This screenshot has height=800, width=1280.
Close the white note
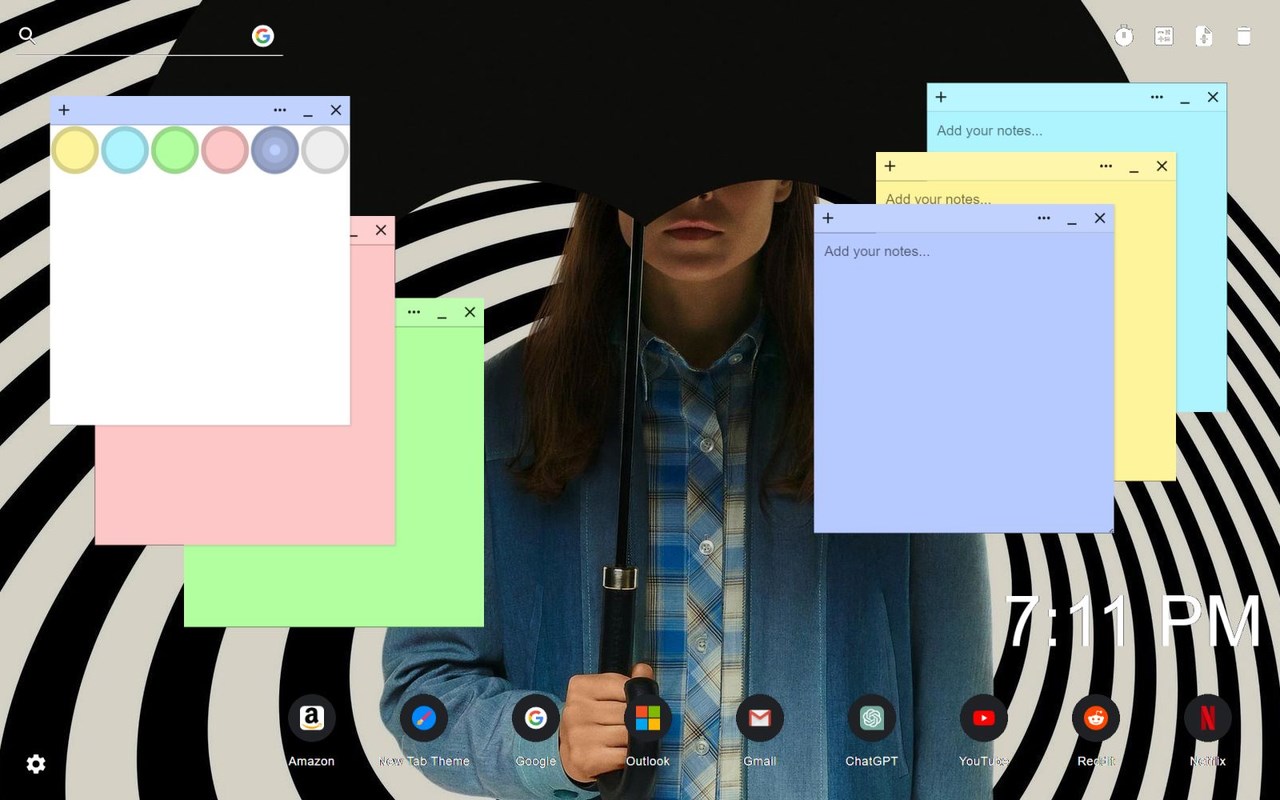coord(336,110)
